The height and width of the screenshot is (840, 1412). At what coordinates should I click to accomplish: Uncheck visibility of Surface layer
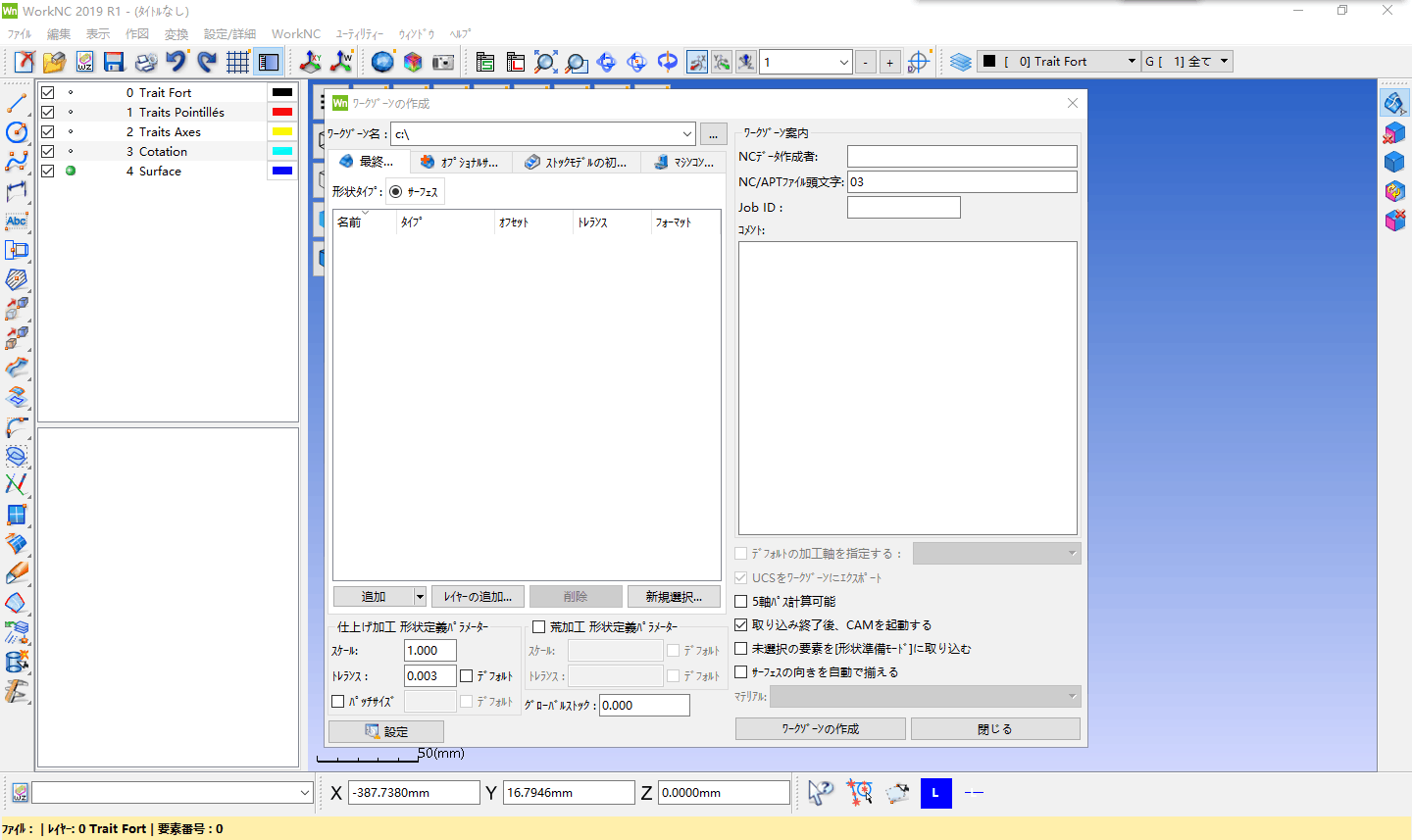(x=47, y=171)
